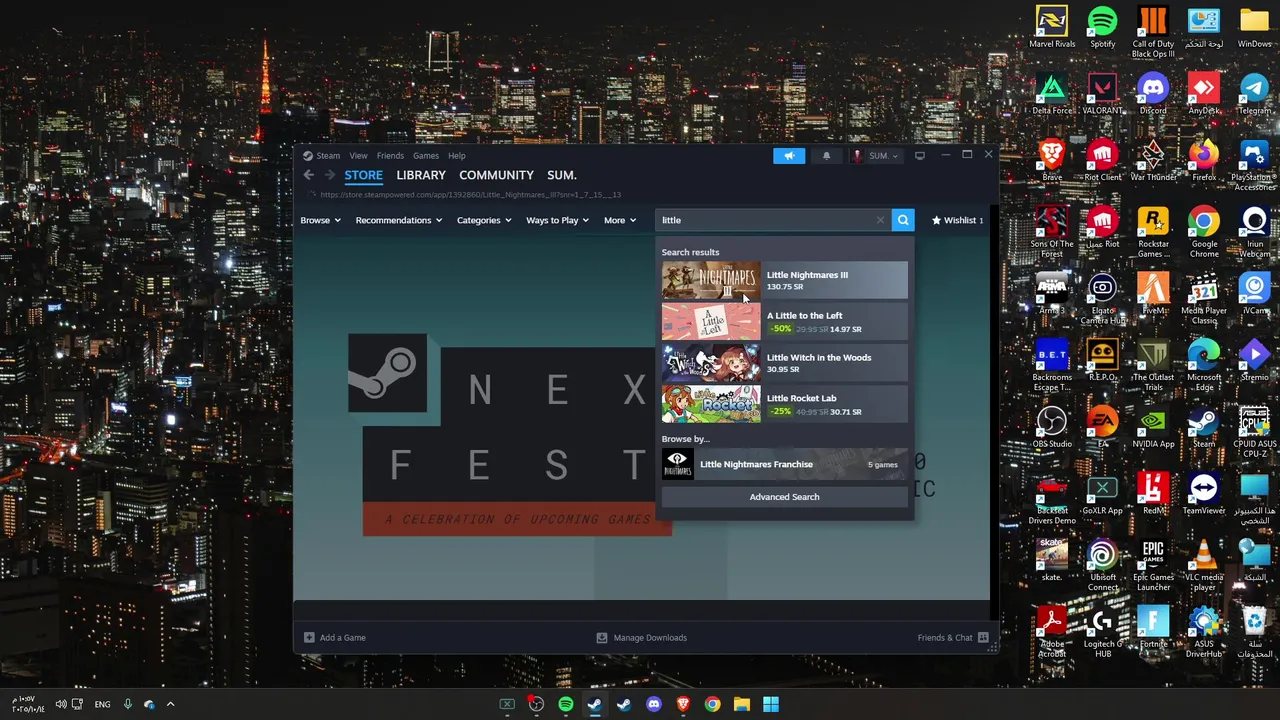Go forward with the Steam forward arrow
The height and width of the screenshot is (720, 1280).
pos(330,175)
